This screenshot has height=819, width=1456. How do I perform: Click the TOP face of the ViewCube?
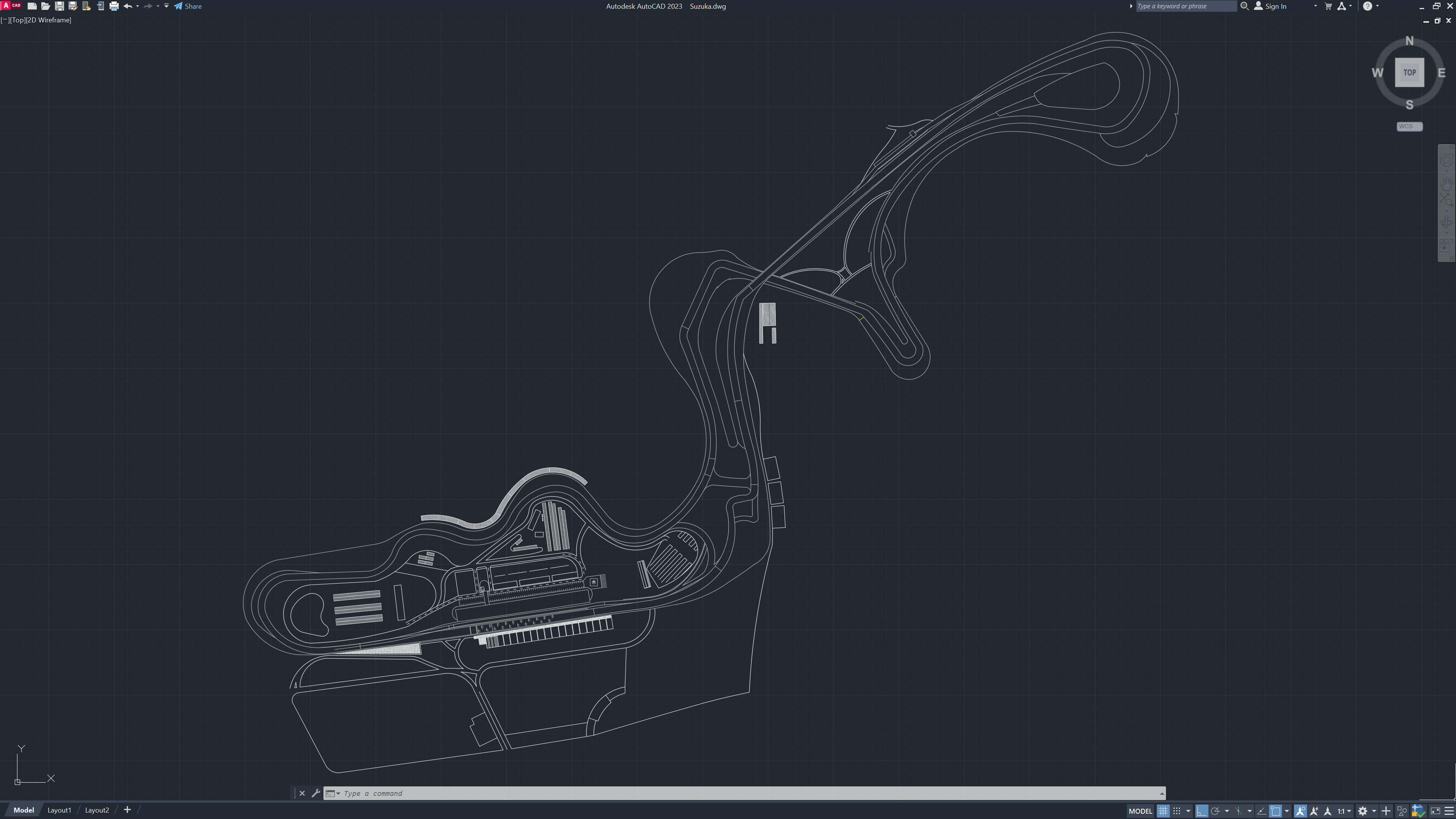click(1409, 72)
